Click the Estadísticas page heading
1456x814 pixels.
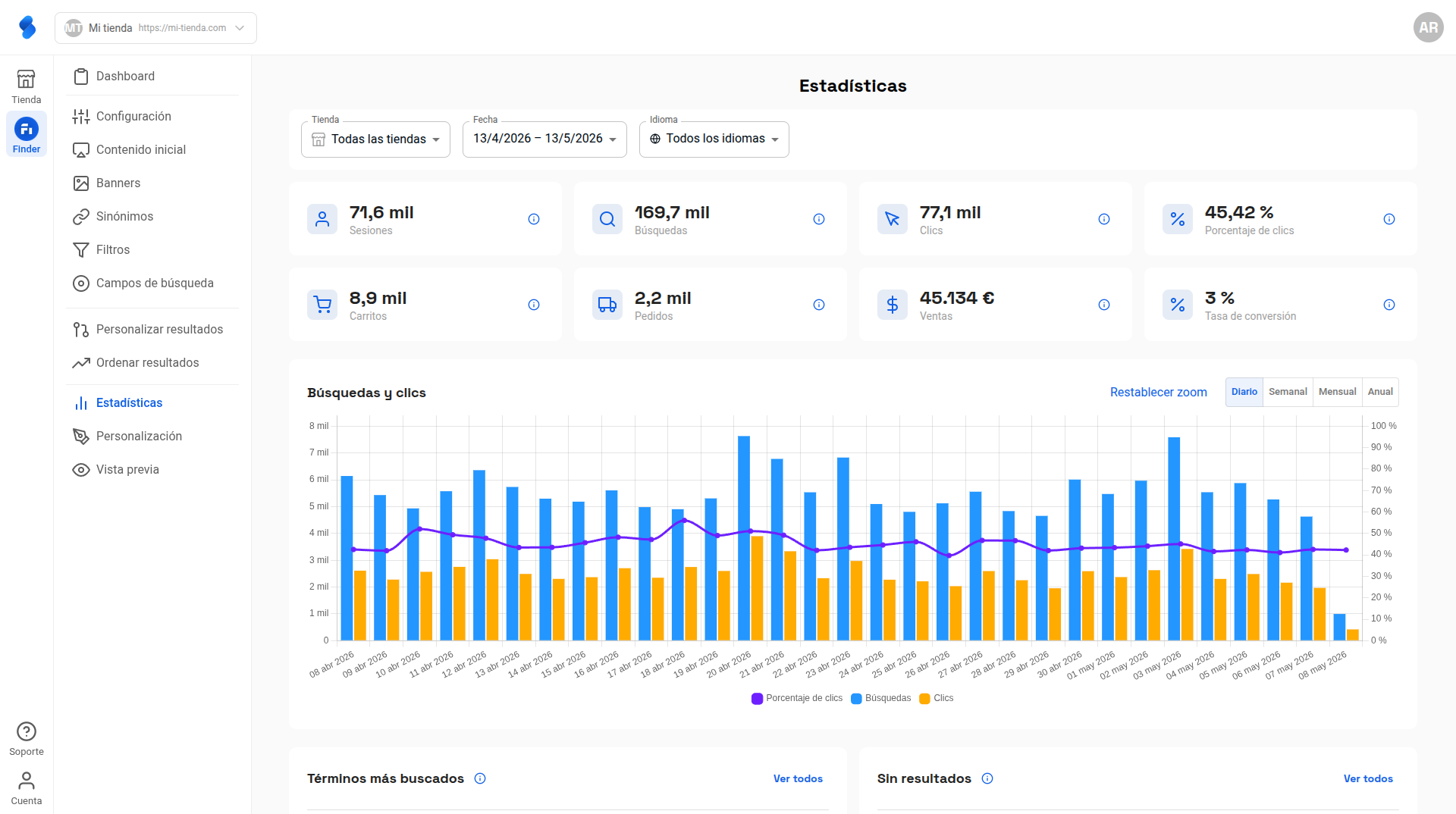[852, 86]
